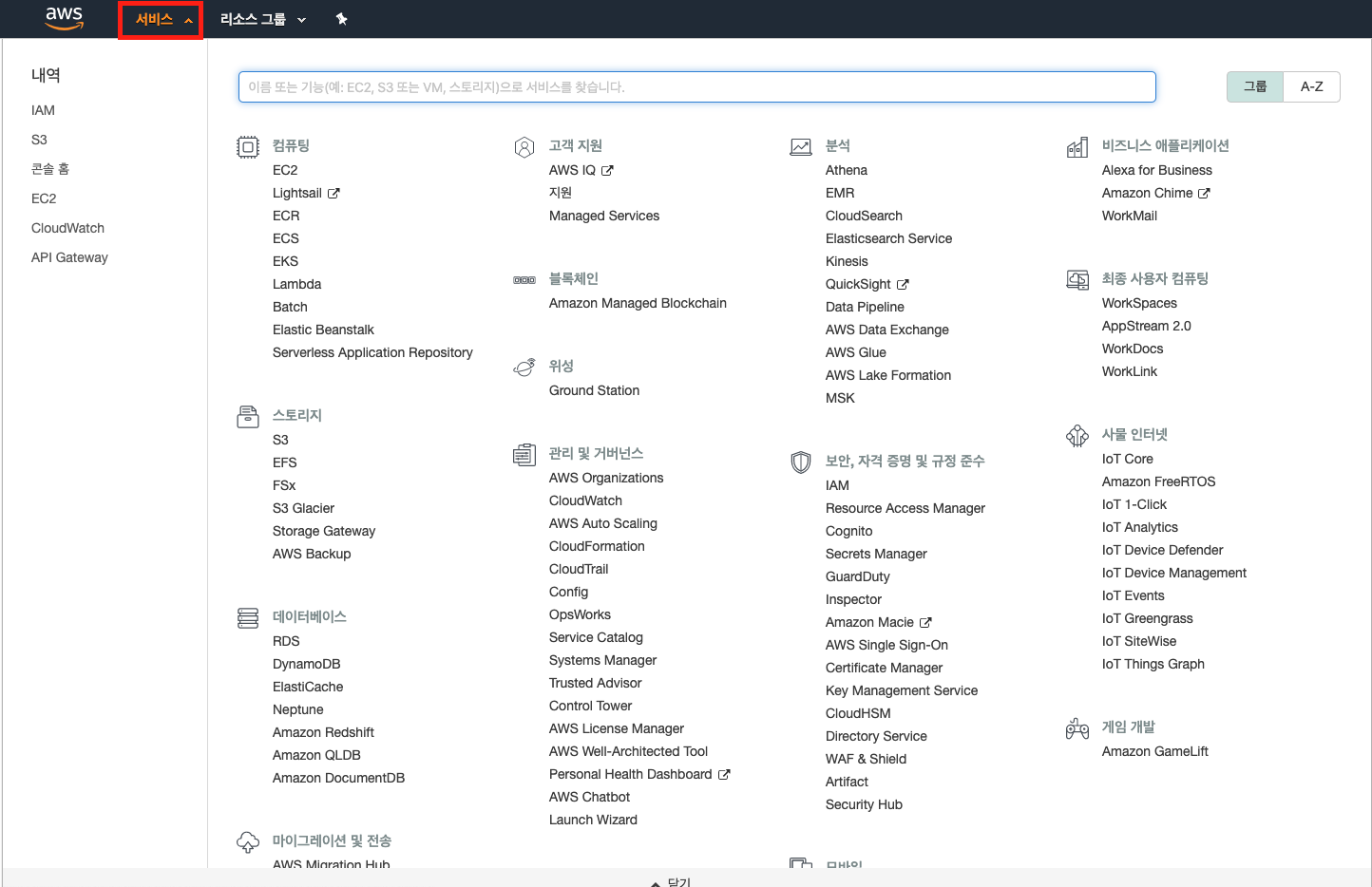Click the 사물 인터넷 (IoT) category icon

[x=1077, y=435]
